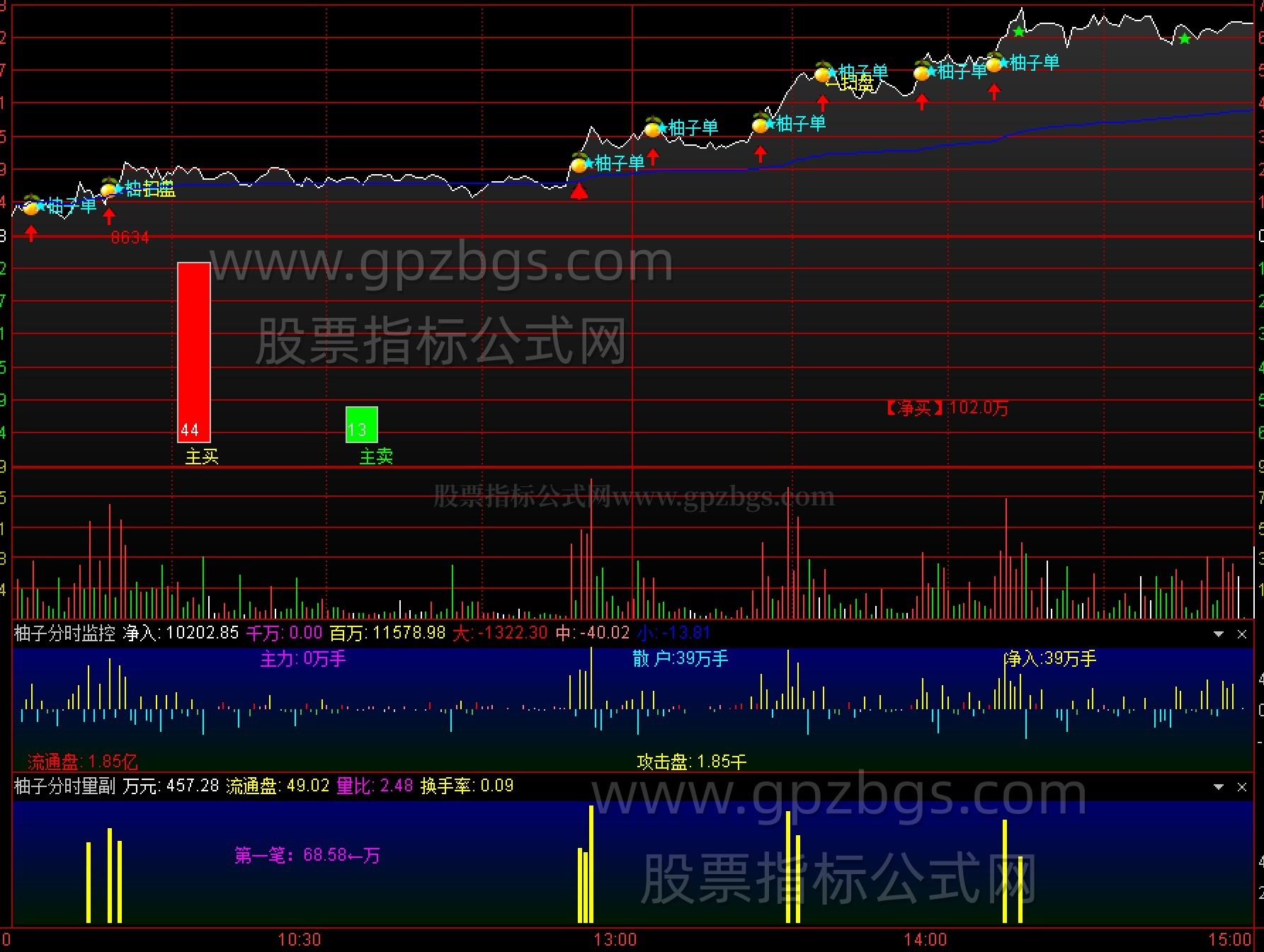Select the first pomelo icon at far left

[x=31, y=207]
